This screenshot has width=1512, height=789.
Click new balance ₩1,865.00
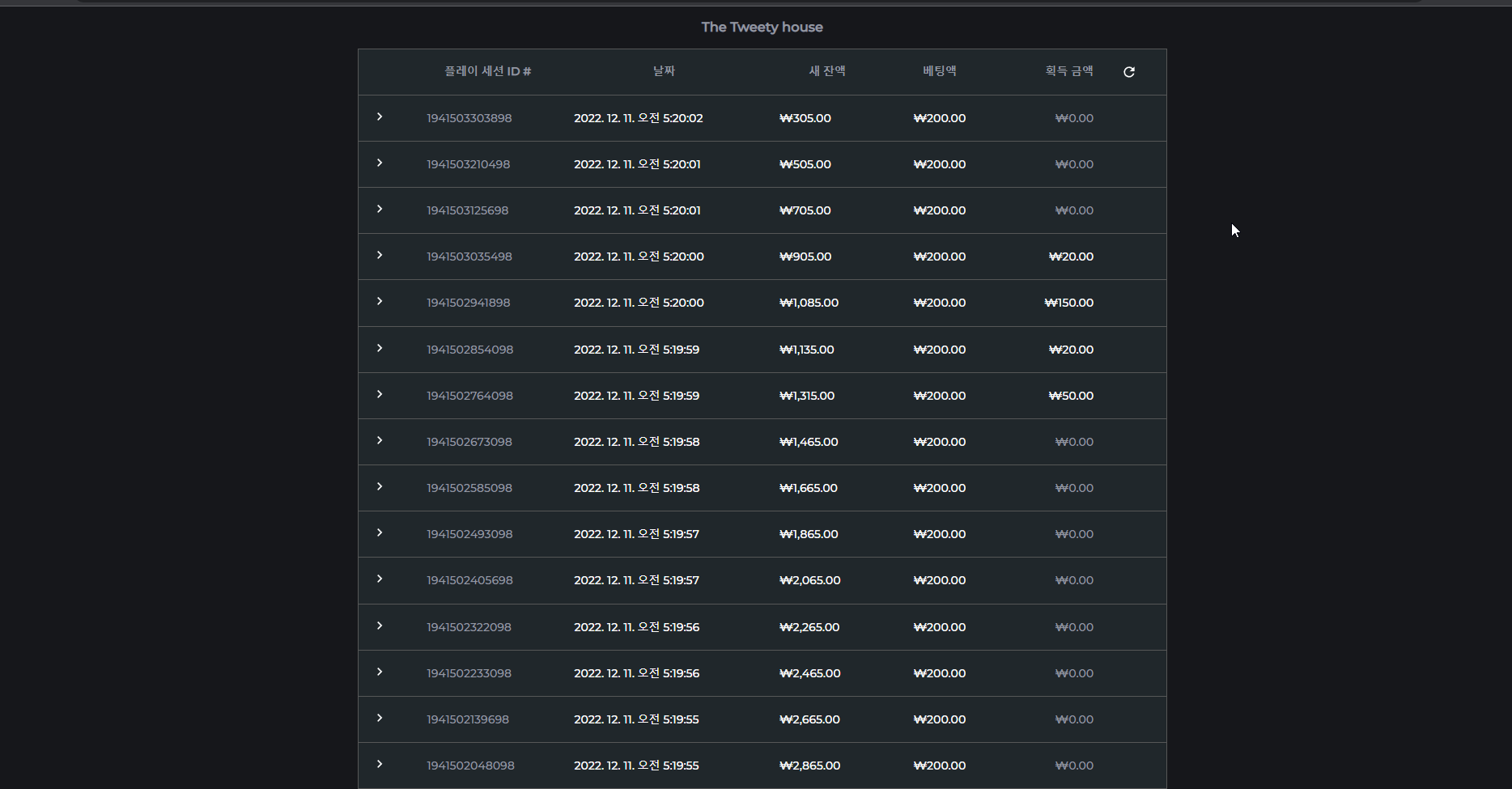click(x=809, y=534)
